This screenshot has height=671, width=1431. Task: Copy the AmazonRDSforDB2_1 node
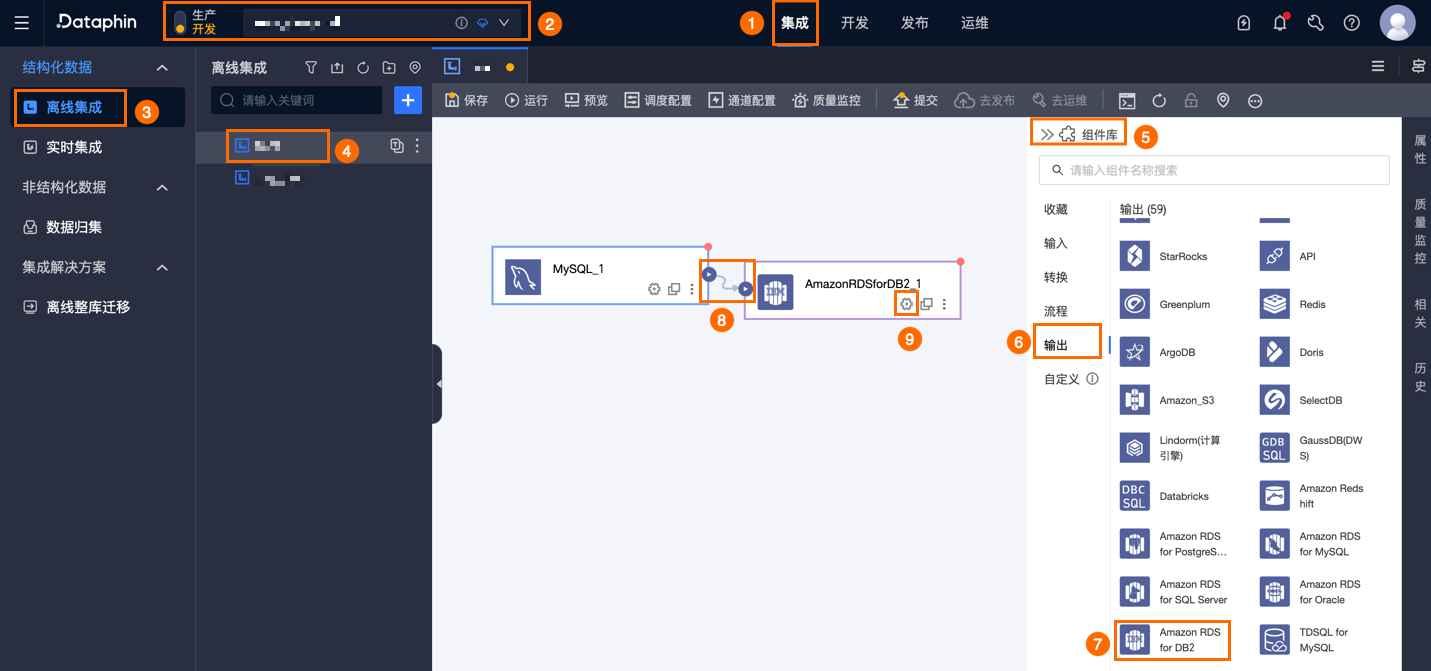[x=927, y=304]
